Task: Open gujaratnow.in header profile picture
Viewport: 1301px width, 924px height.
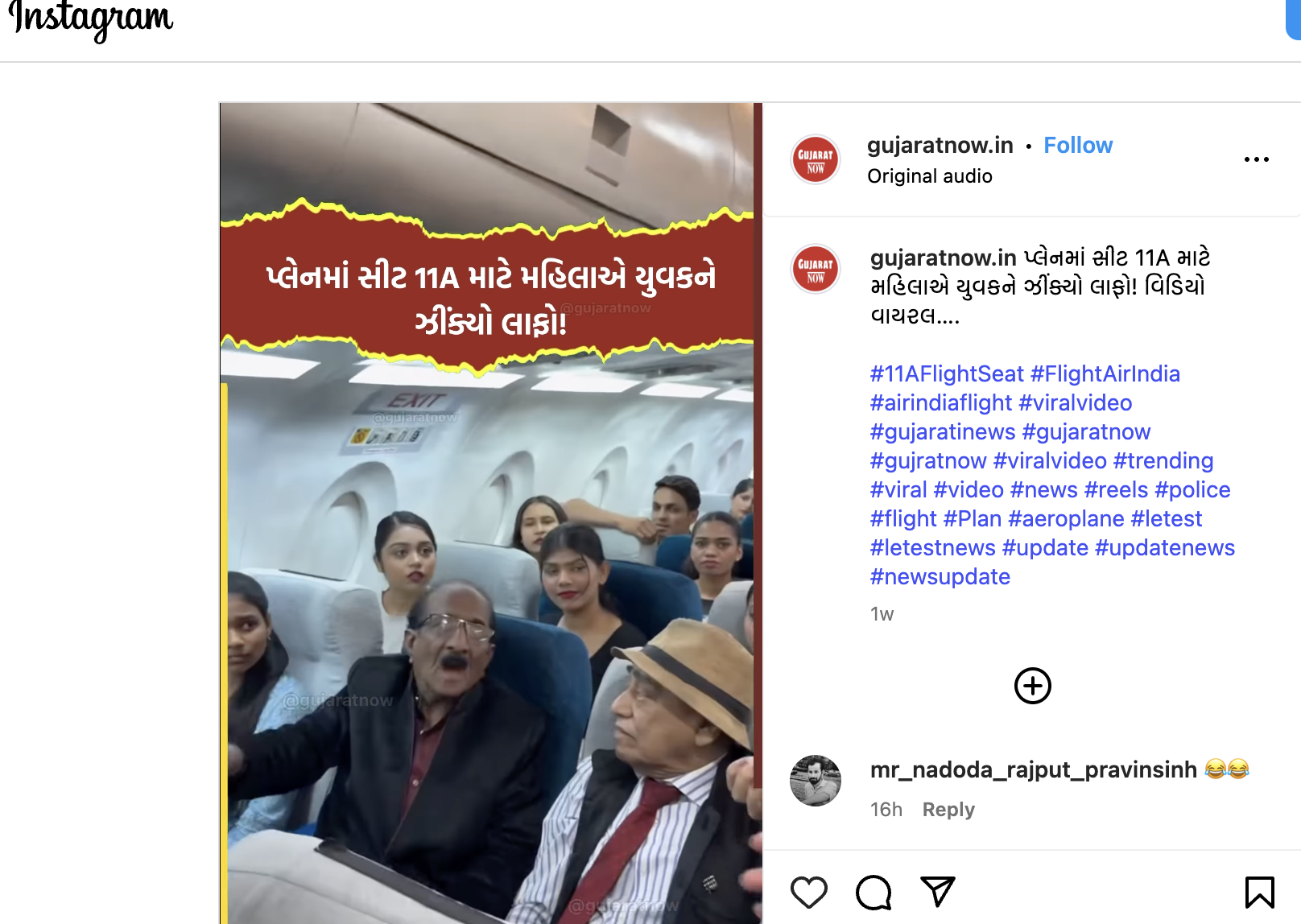Action: click(816, 159)
